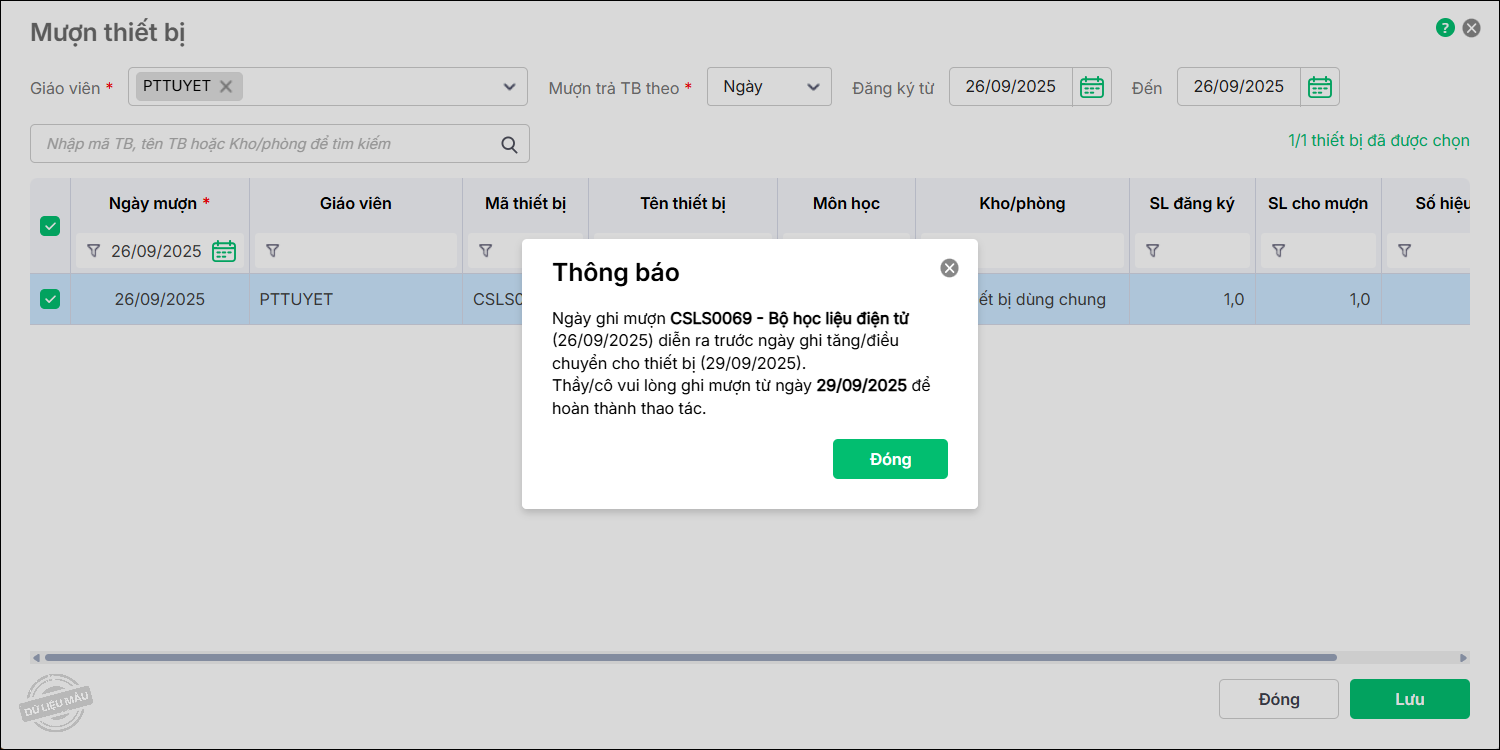Uncheck the row checkbox for 26/09/2025
The width and height of the screenshot is (1500, 750).
pos(50,299)
